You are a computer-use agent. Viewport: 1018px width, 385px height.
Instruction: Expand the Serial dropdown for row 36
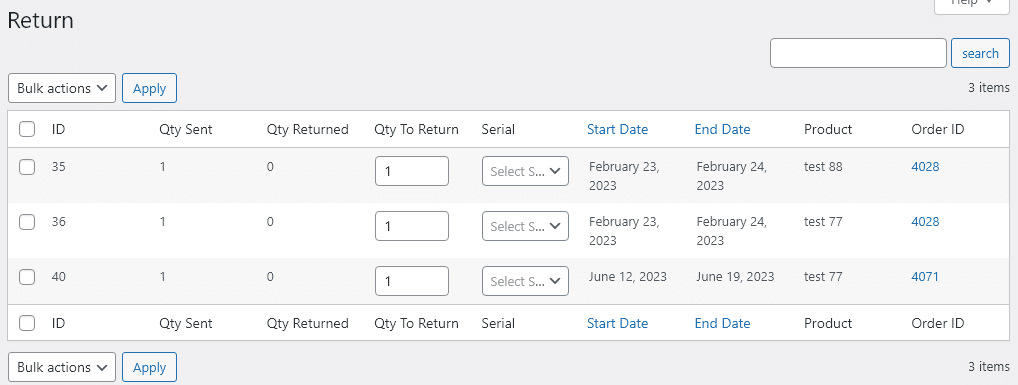click(x=525, y=226)
